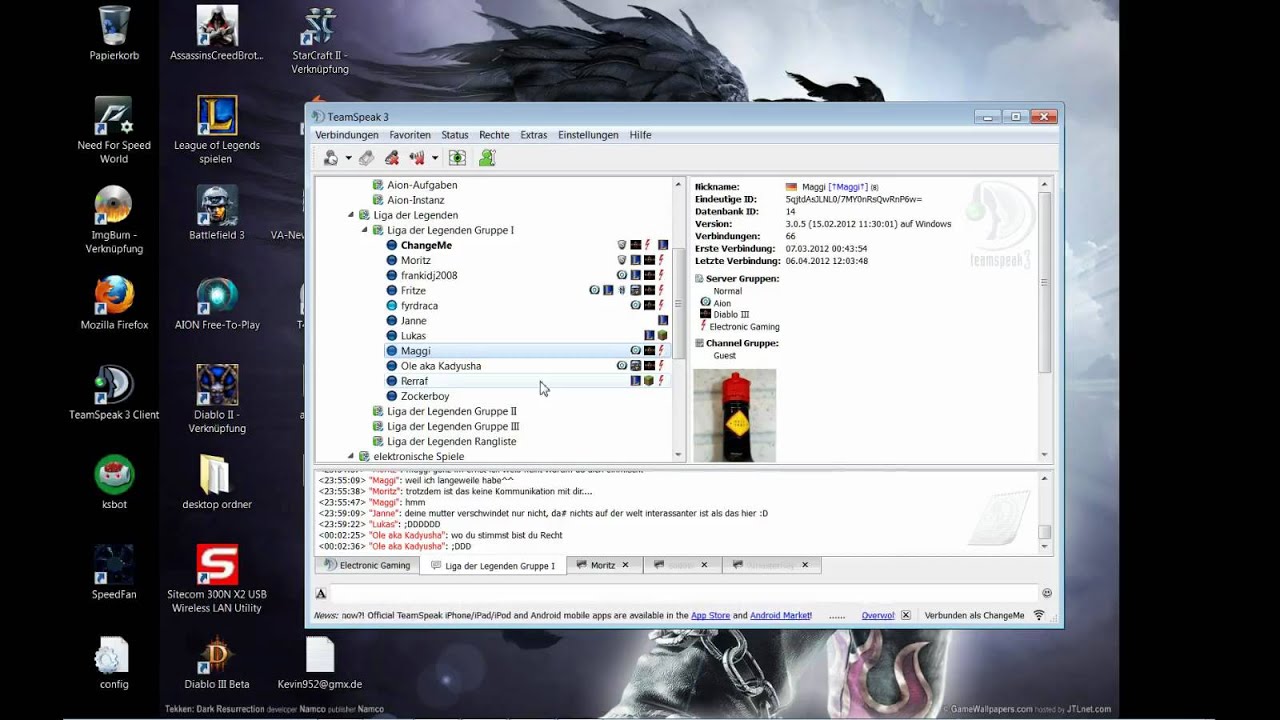The height and width of the screenshot is (720, 1280).
Task: Switch to the Electronic Gaming chat tab
Action: [367, 565]
